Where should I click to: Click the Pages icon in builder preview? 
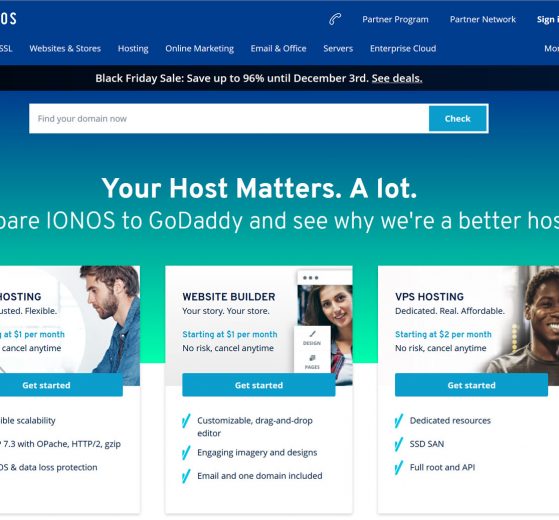(x=312, y=358)
